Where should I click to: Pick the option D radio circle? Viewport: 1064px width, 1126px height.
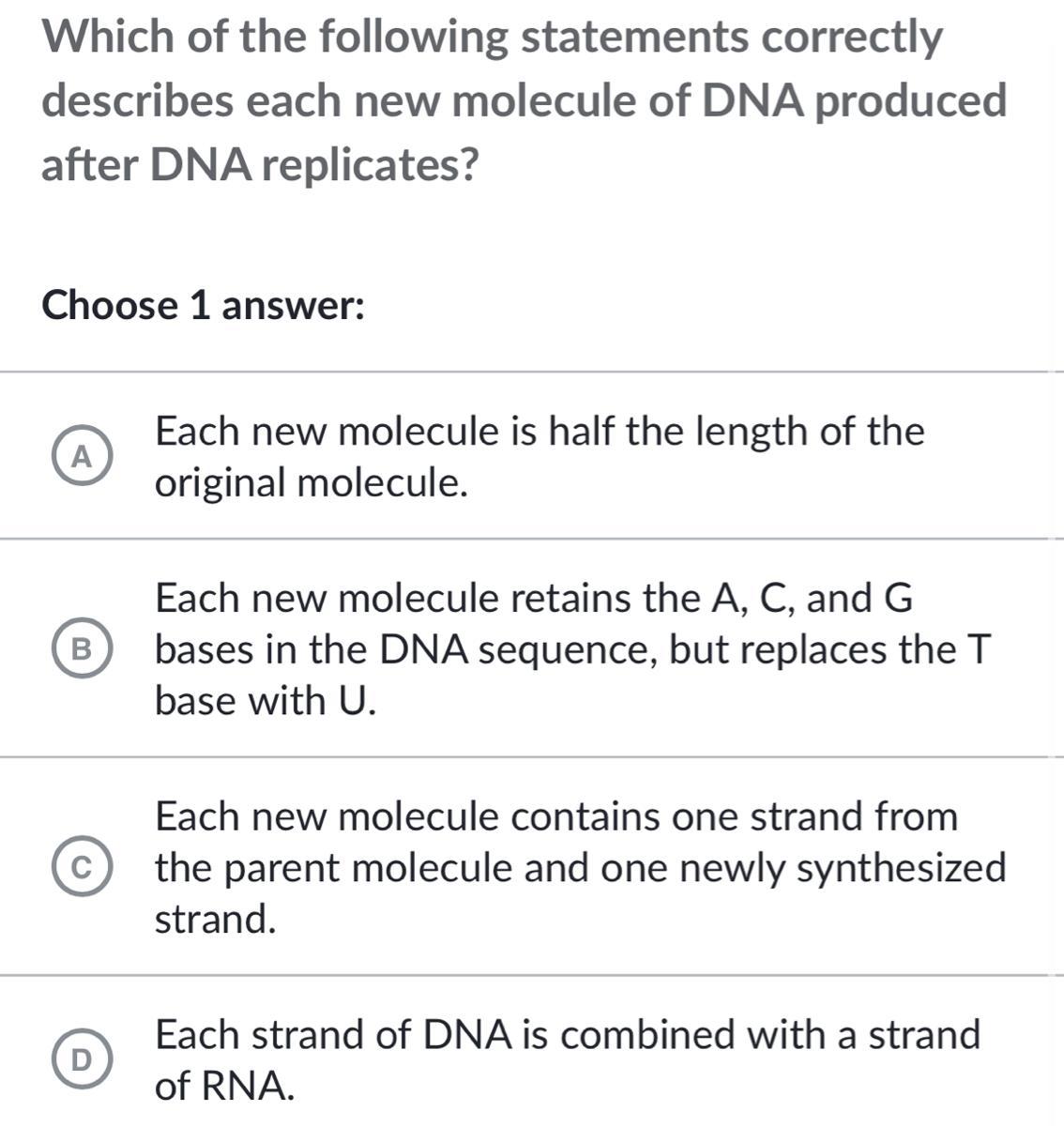[x=84, y=1059]
